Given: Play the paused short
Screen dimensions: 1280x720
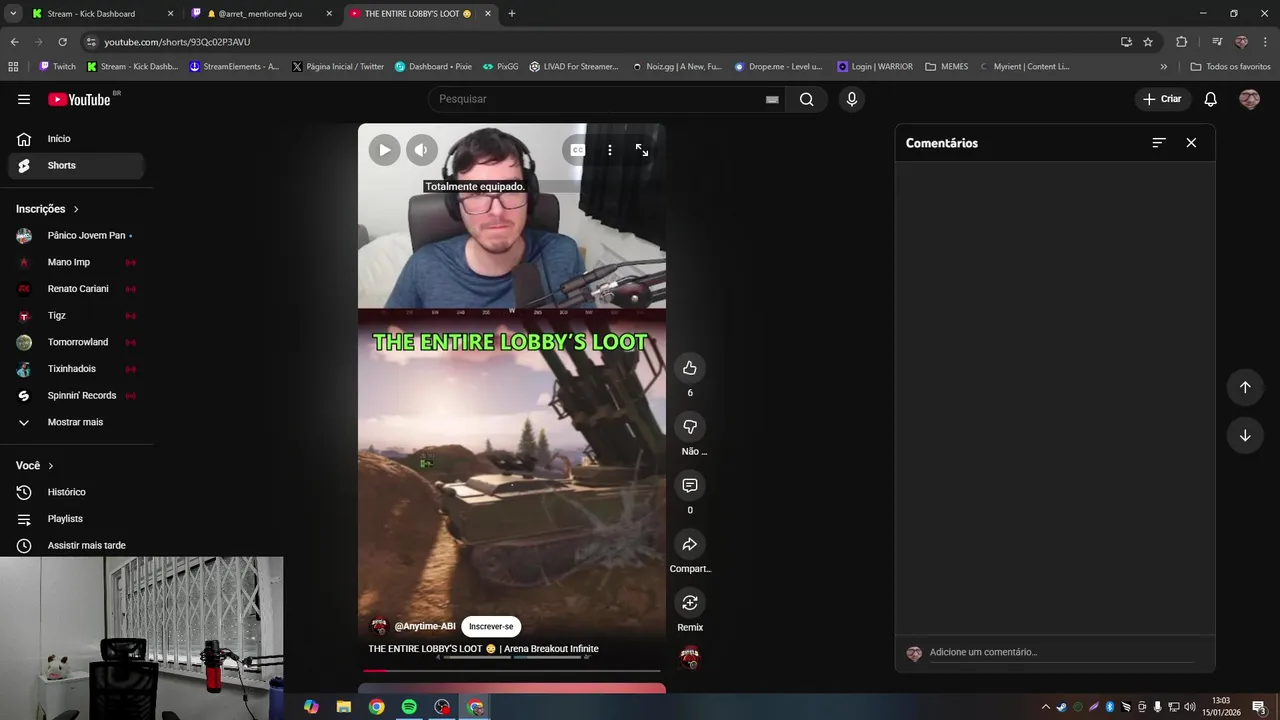Looking at the screenshot, I should 384,150.
